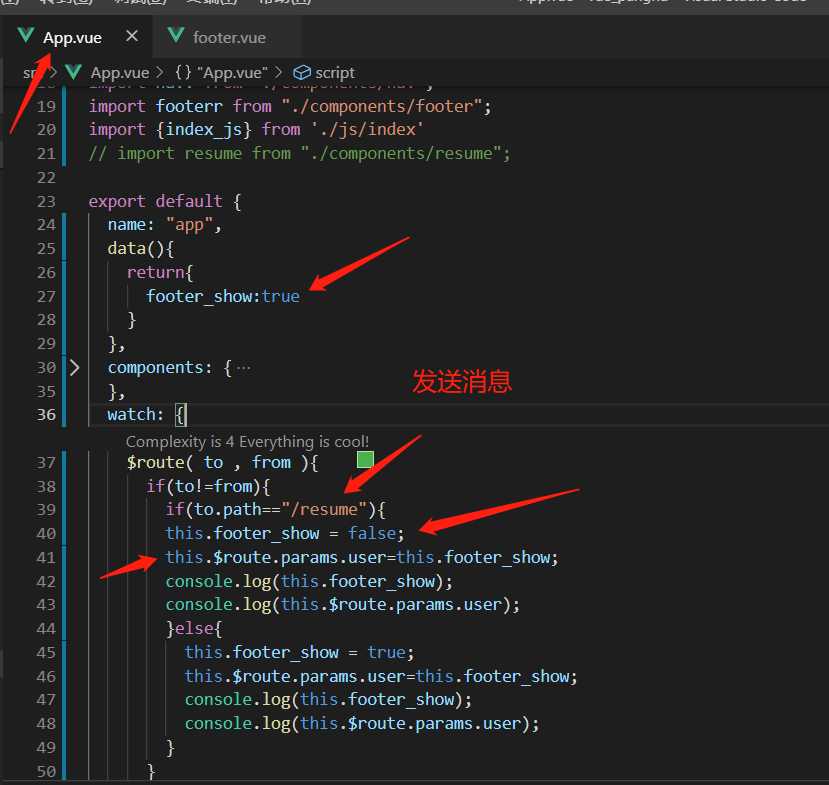Click the folded ellipsis after components: {

[x=243, y=367]
